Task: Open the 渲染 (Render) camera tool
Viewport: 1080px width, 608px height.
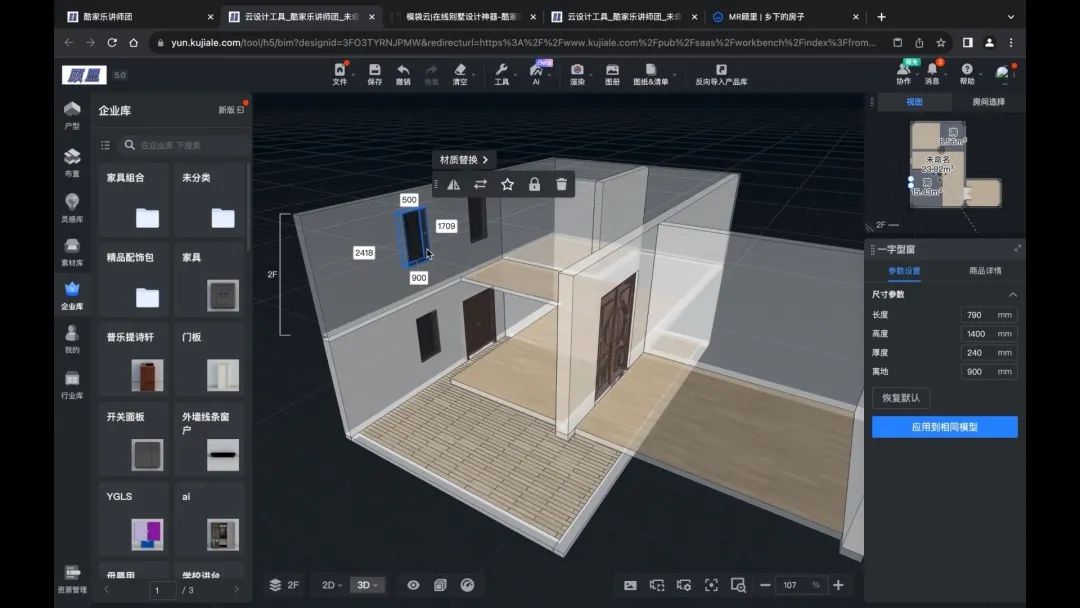Action: click(577, 74)
